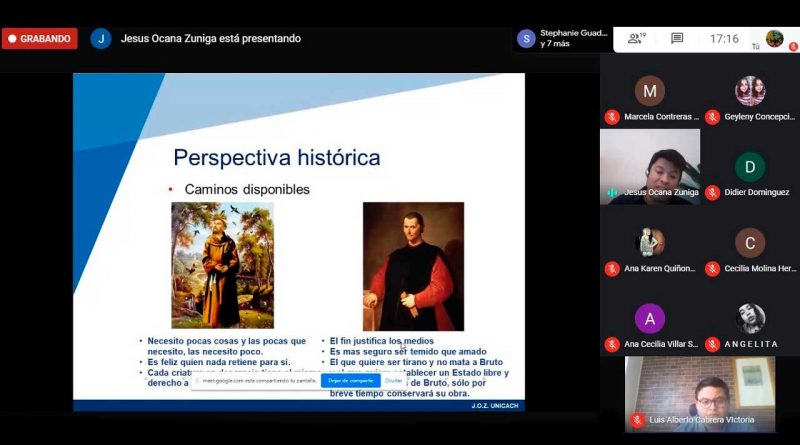800x445 pixels.
Task: Click muted mic icon of Geyleny Concepci...
Action: 712,117
